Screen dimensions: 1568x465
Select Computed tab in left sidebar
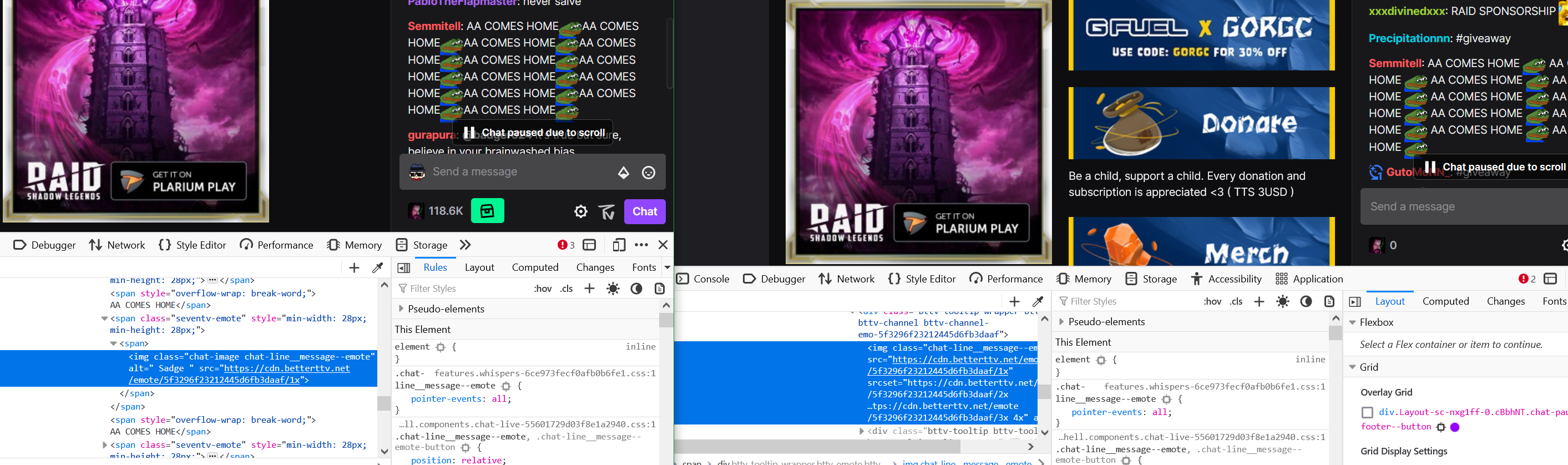[x=535, y=267]
